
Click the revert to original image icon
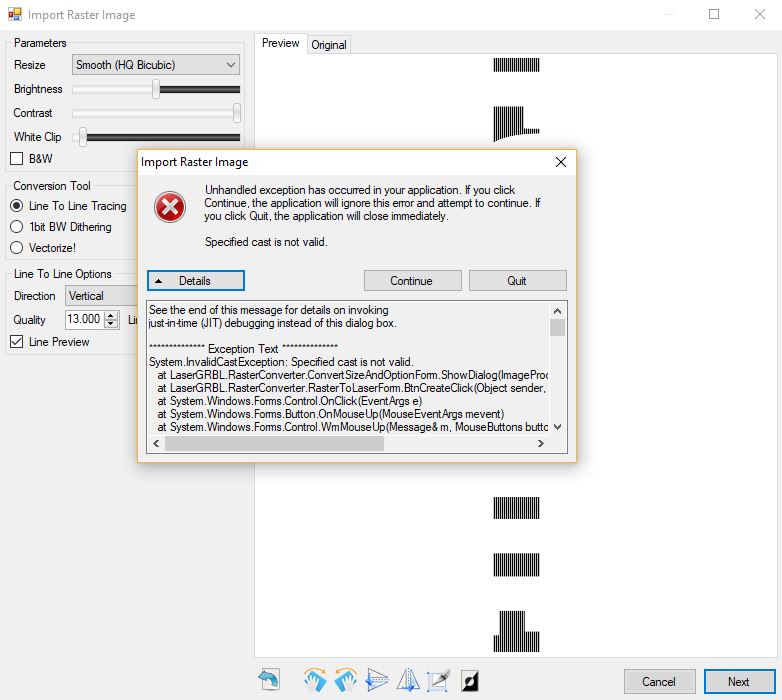click(x=269, y=680)
